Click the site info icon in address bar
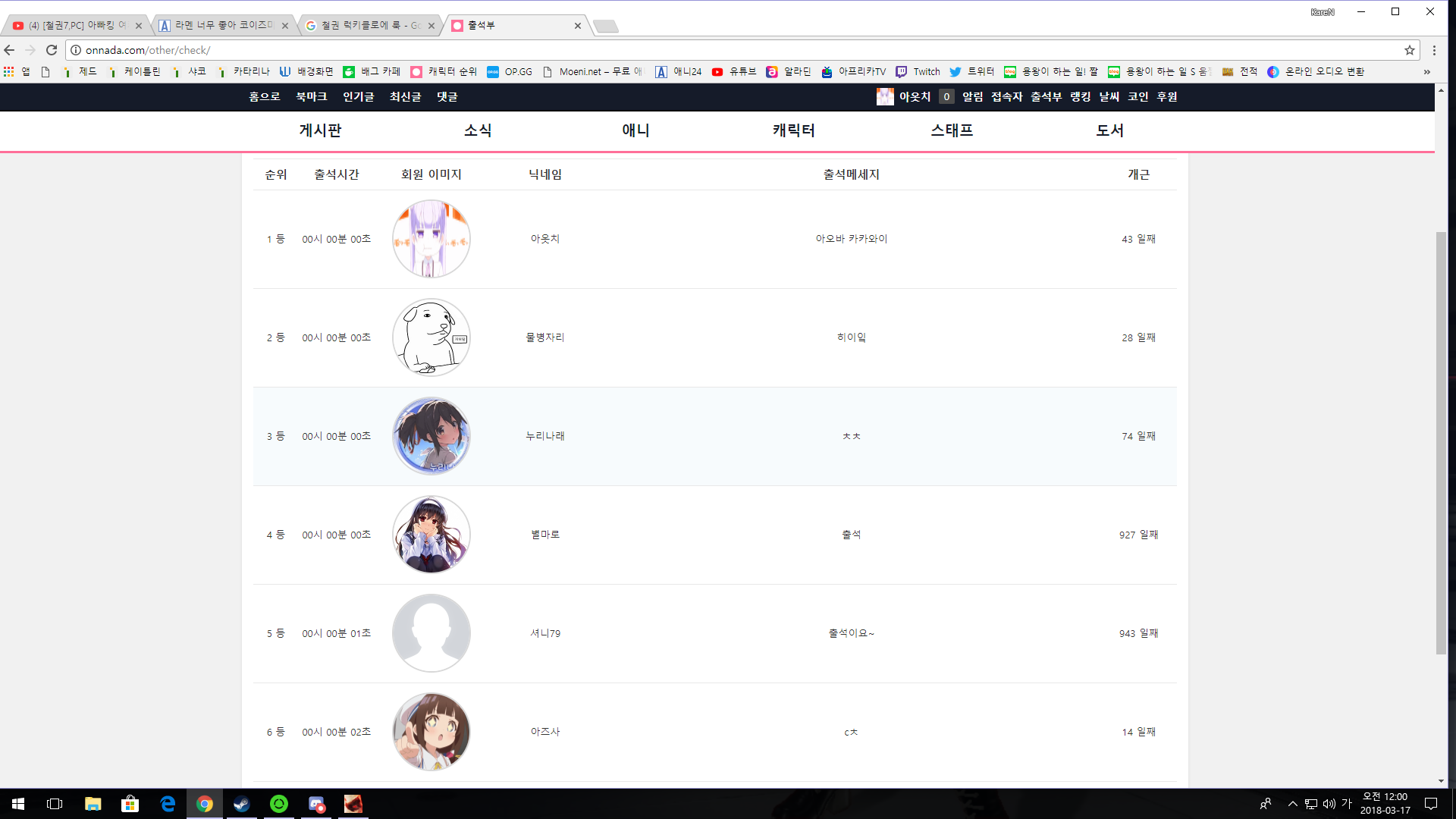 76,50
